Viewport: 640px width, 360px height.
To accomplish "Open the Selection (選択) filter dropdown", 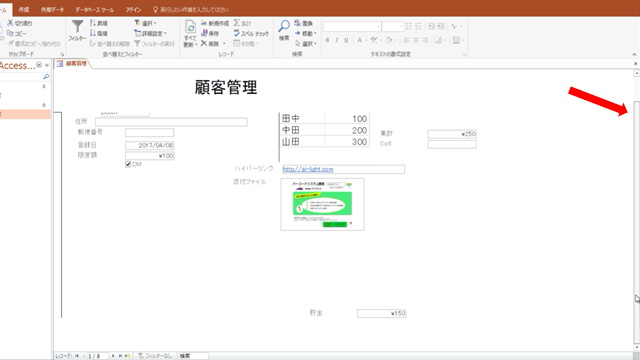I will (x=146, y=23).
